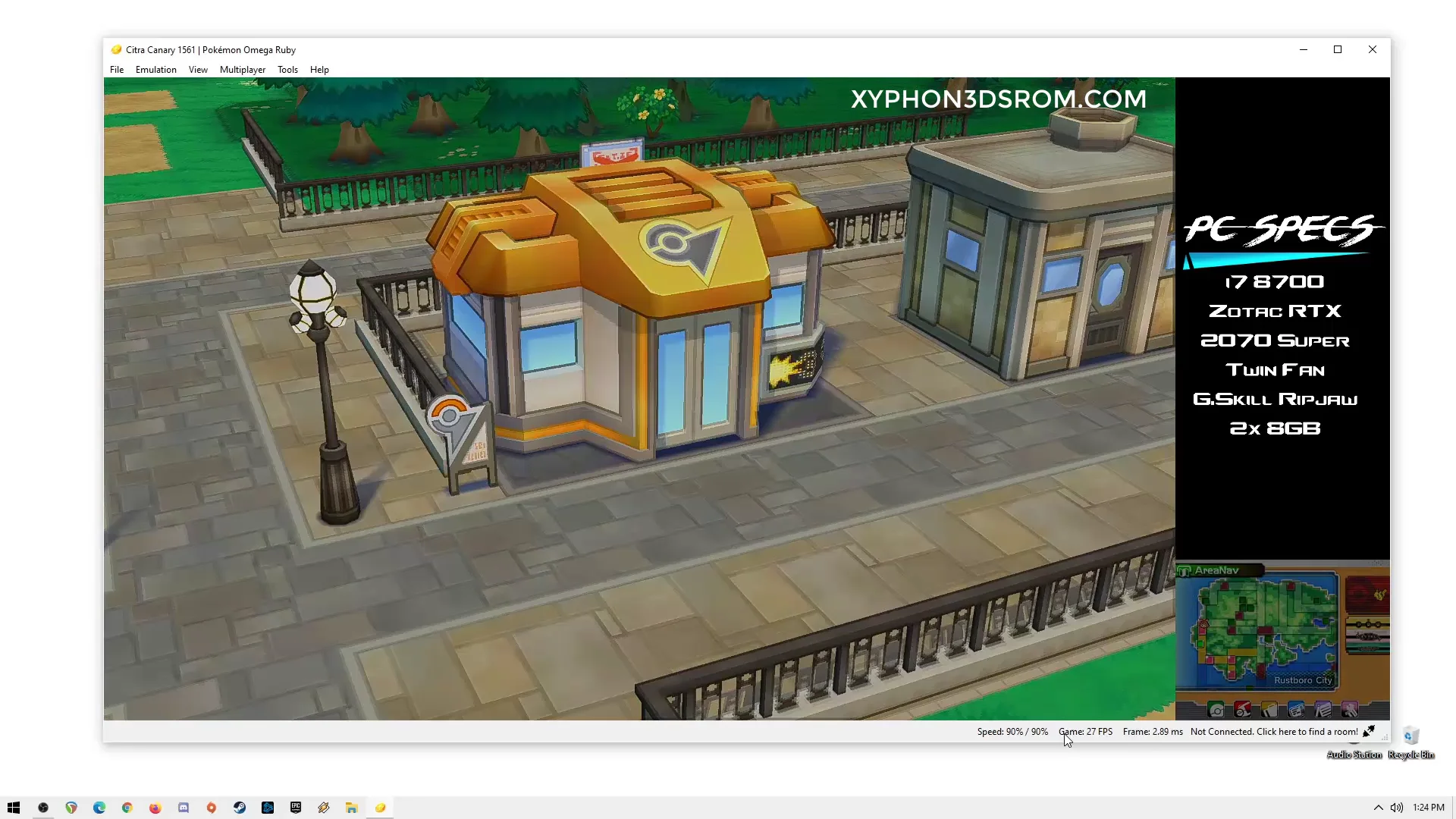Tap the yellow Bag icon on the bottom screen

click(1269, 710)
